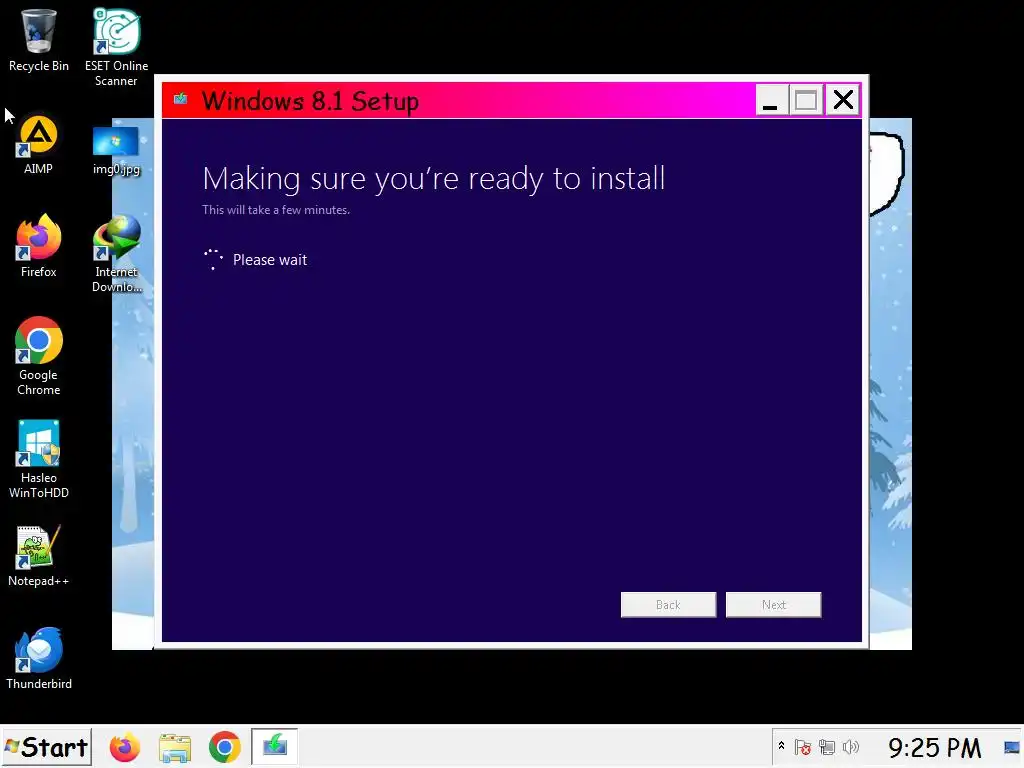Click 'Making sure you're ready to install' heading
The height and width of the screenshot is (768, 1024).
[x=434, y=179]
